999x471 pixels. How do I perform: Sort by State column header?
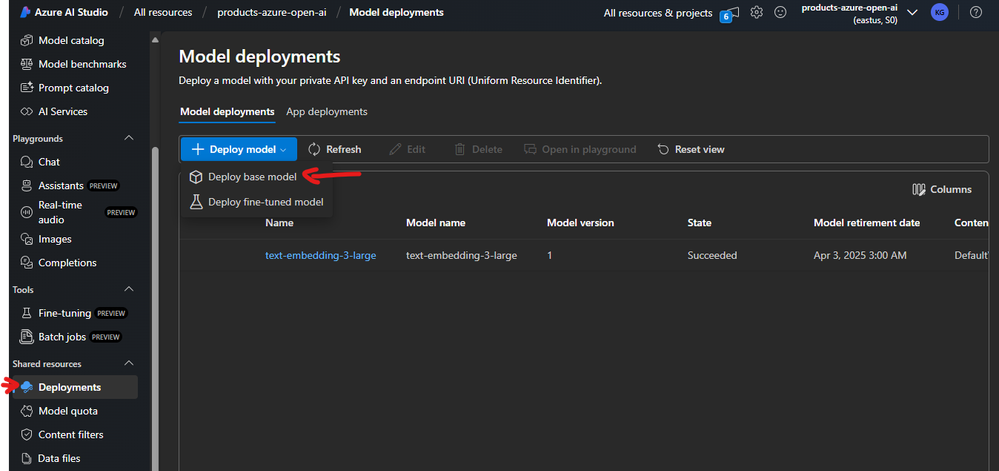coord(700,223)
